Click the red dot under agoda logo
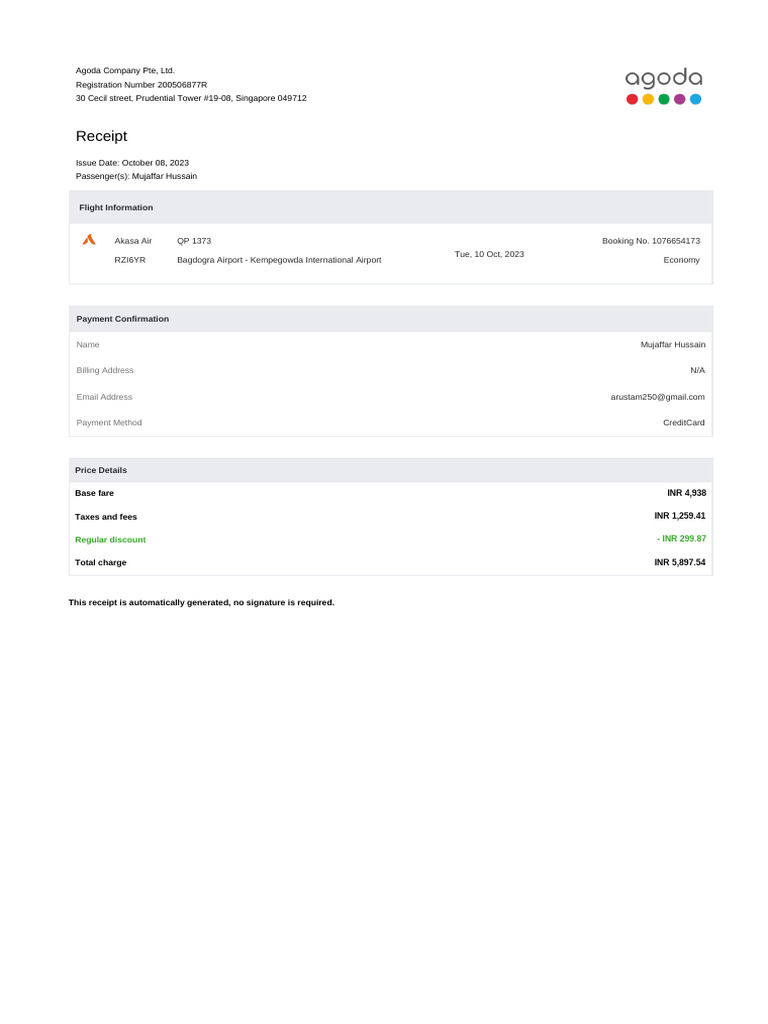The image size is (768, 1024). (x=632, y=99)
